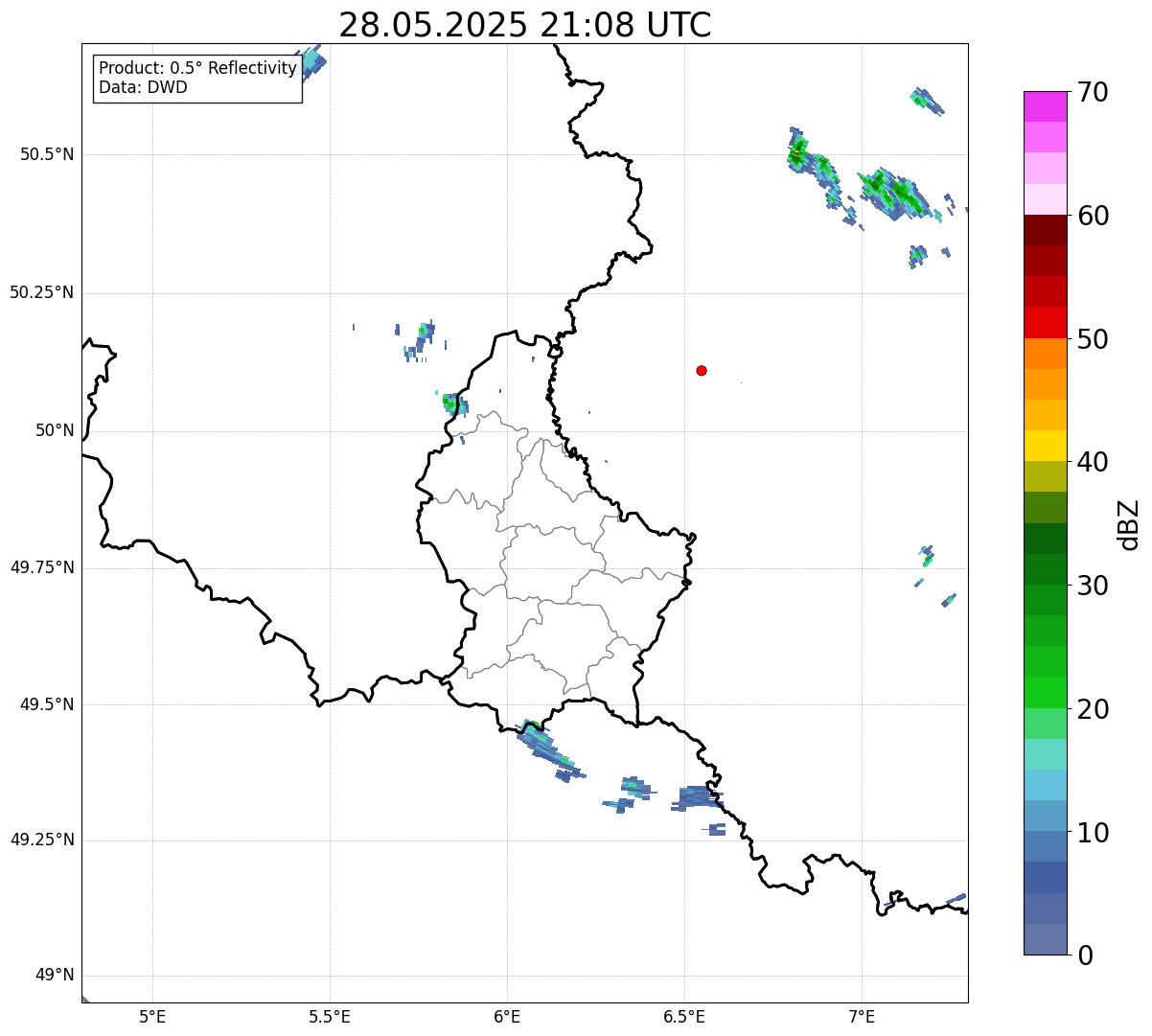
Task: Click the '49.25°N' latitude label
Action: point(41,840)
